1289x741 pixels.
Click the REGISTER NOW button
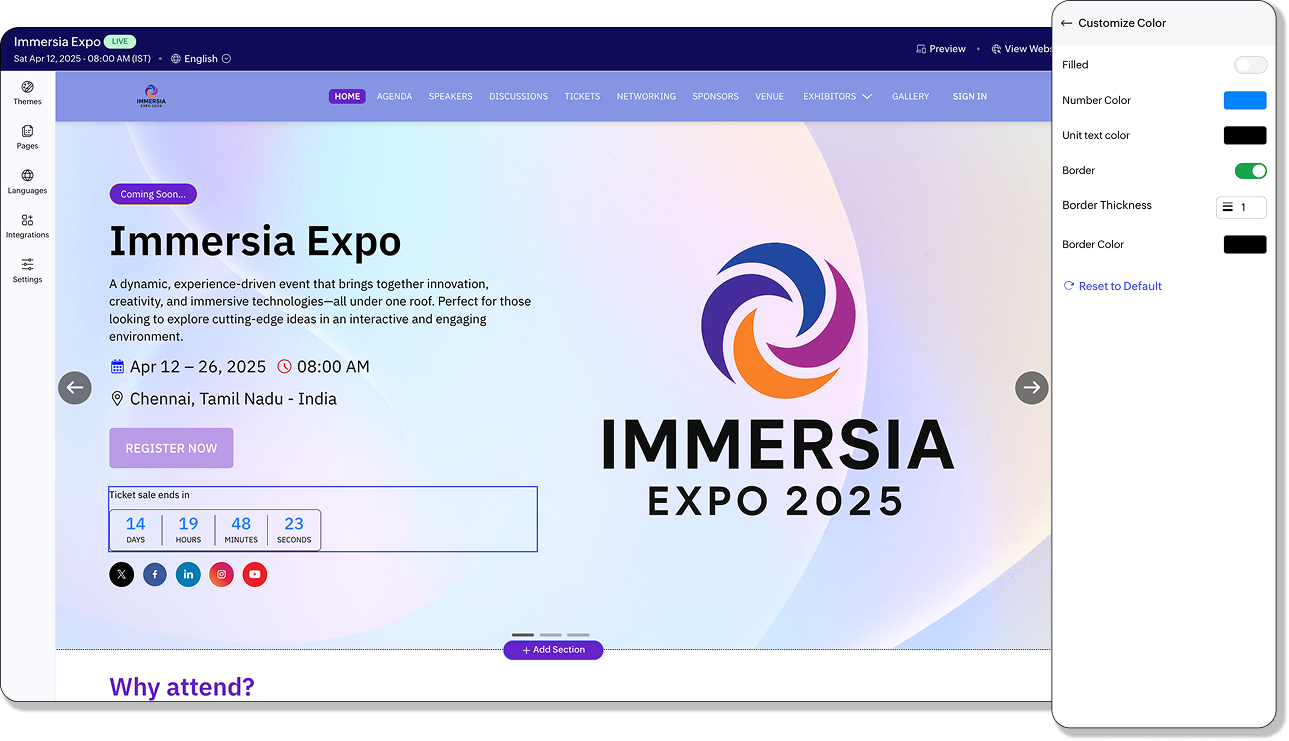point(171,448)
